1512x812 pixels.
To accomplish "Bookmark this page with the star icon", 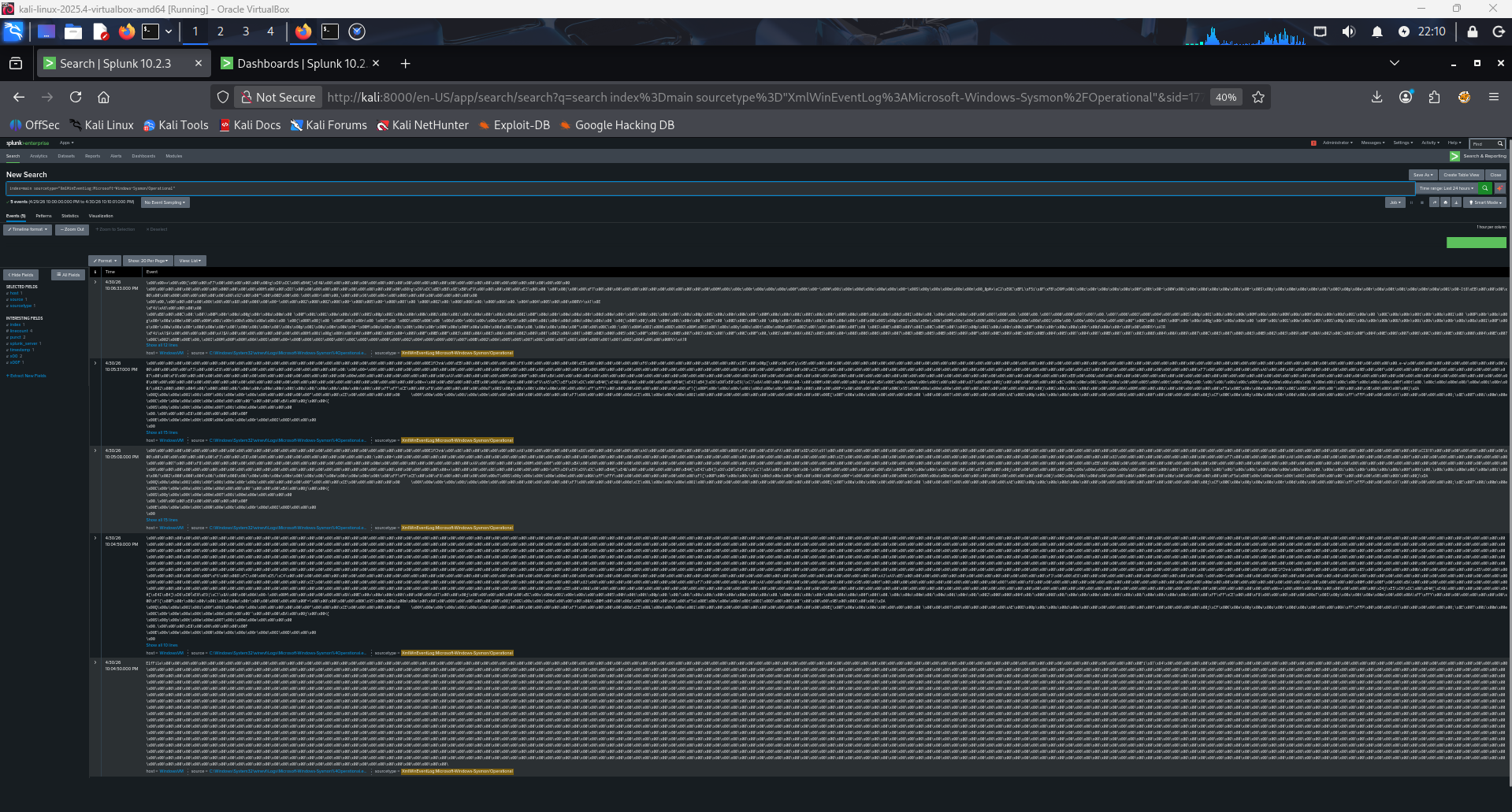I will (1258, 97).
